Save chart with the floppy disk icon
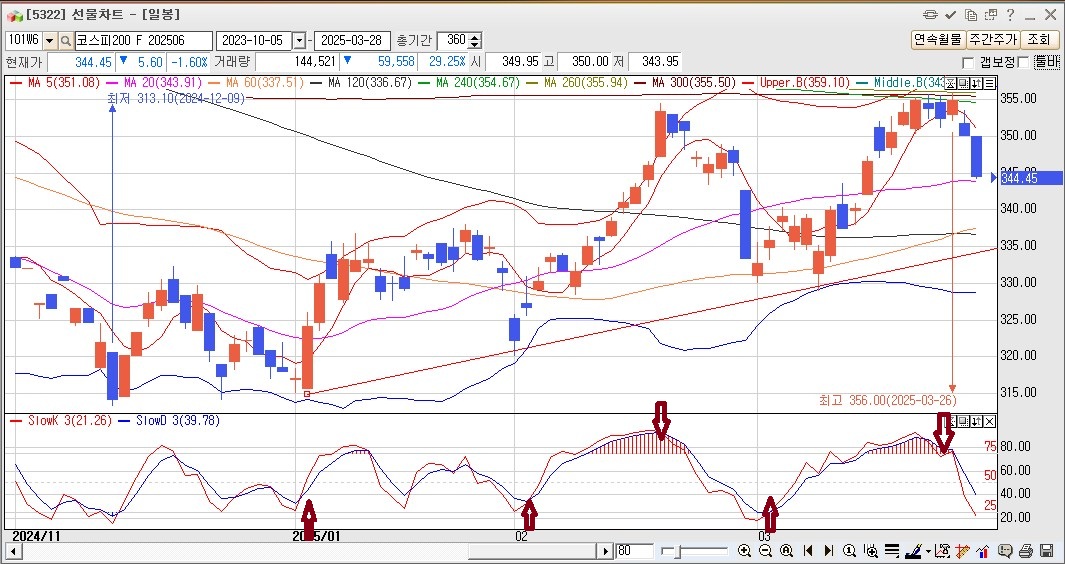The image size is (1065, 564). 1047,551
